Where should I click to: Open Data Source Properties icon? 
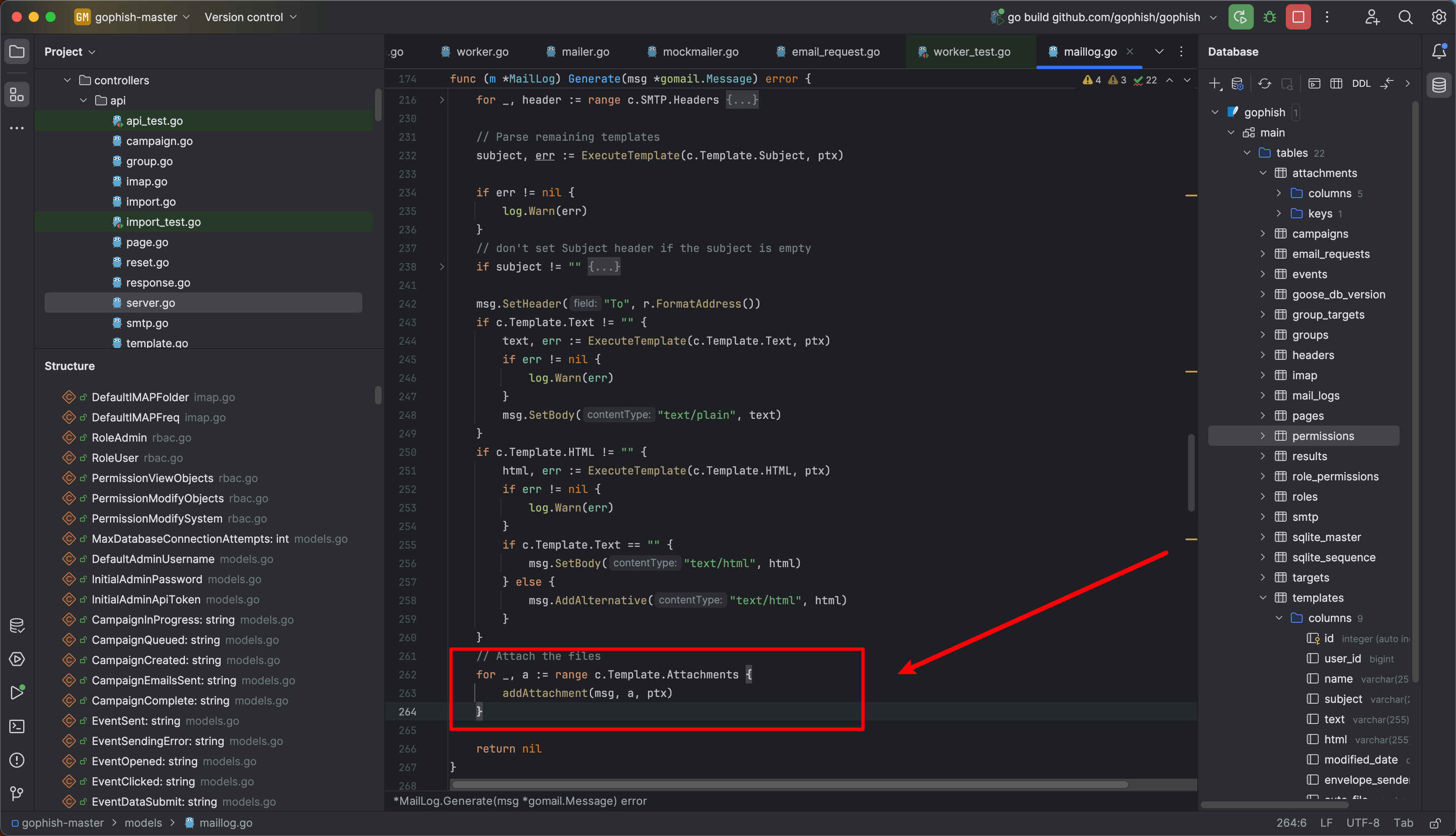coord(1237,84)
